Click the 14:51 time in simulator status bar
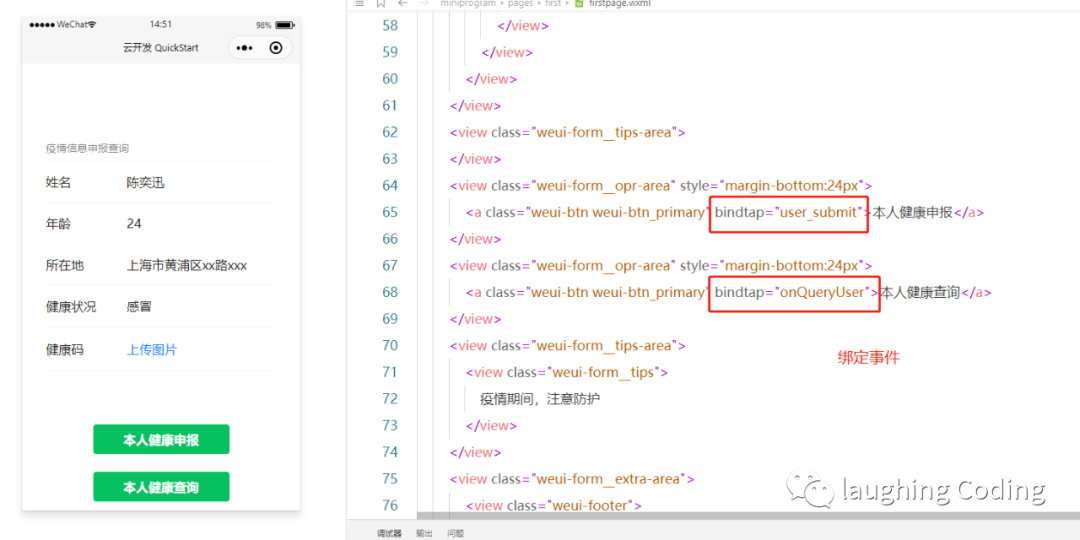The image size is (1080, 540). click(x=160, y=24)
